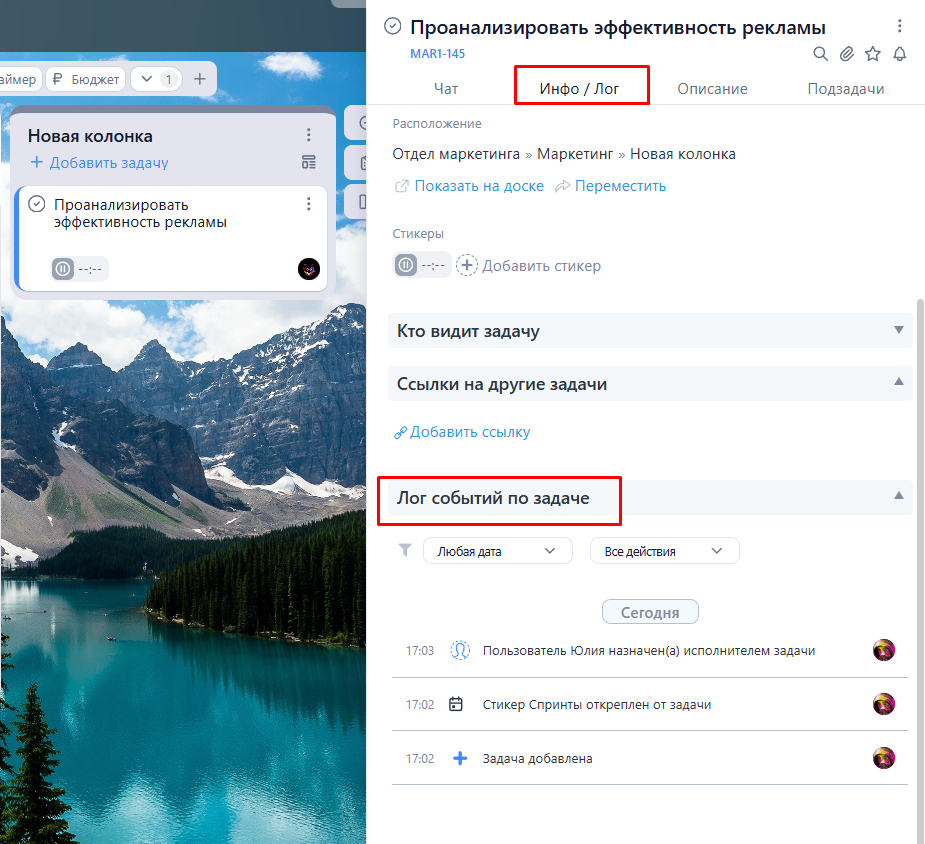Click user avatar on Задача добавлена log entry

884,758
